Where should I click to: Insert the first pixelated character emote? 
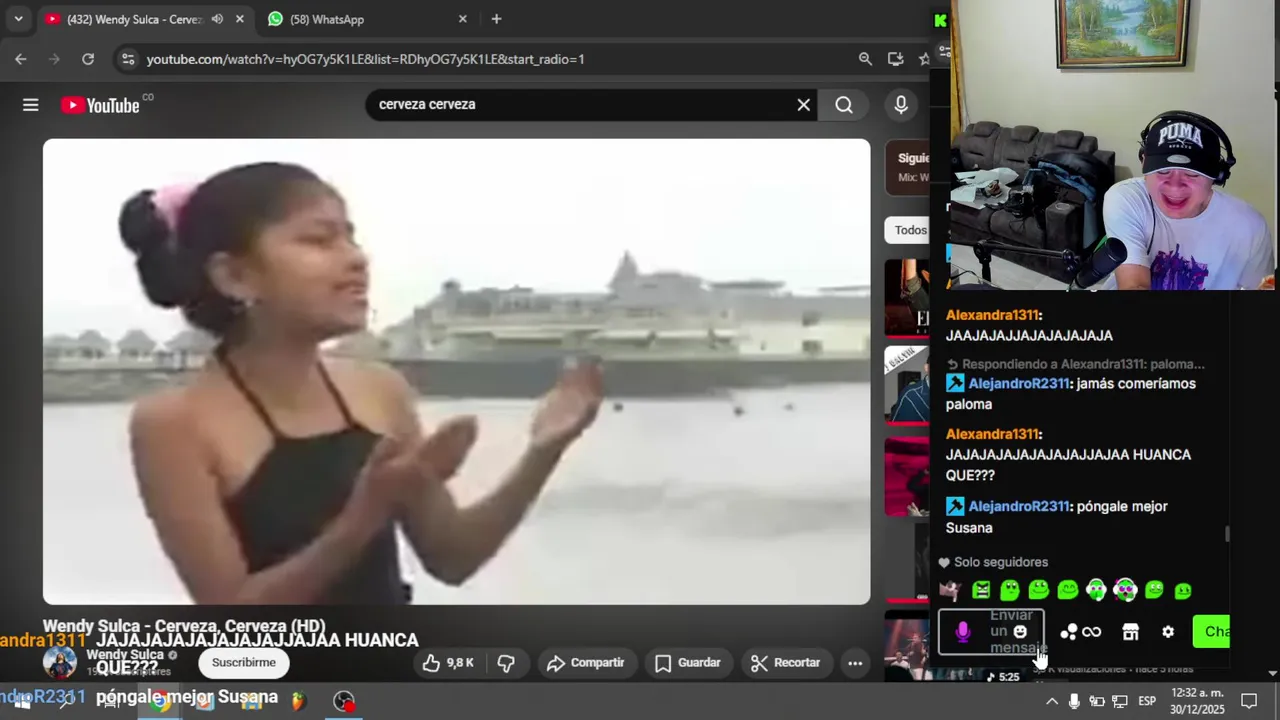click(950, 590)
